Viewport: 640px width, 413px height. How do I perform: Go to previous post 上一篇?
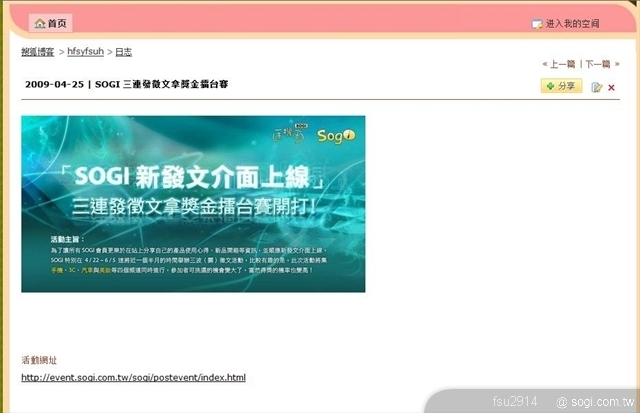[562, 64]
